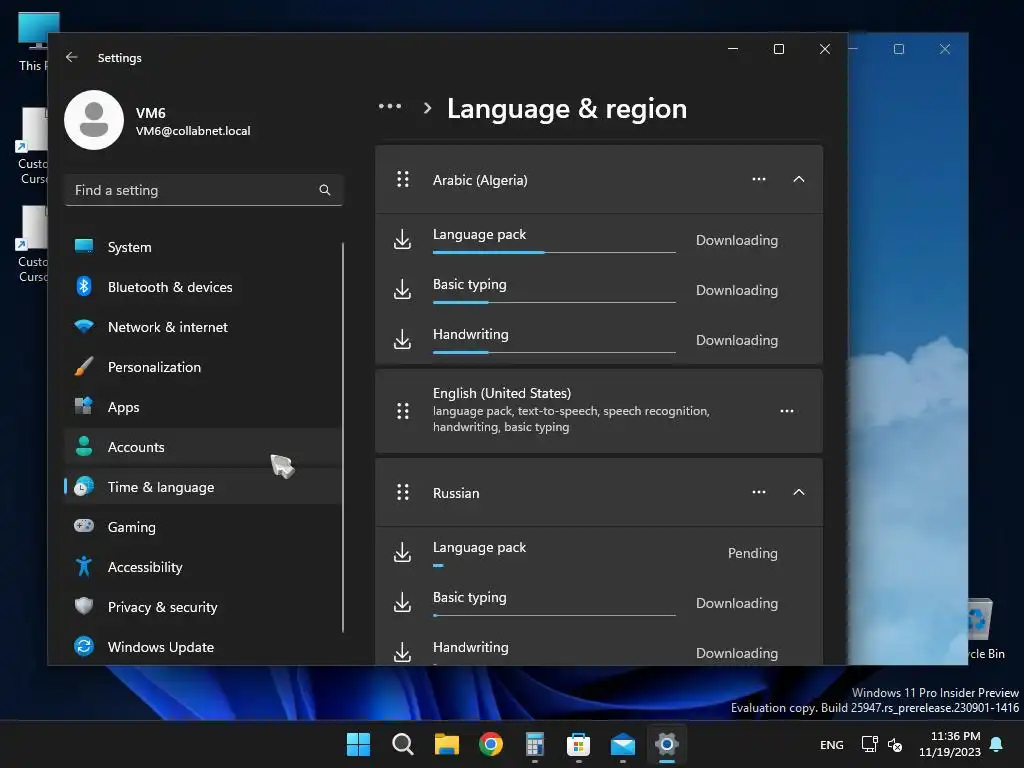The width and height of the screenshot is (1024, 768).
Task: Open Accessibility settings
Action: point(202,567)
